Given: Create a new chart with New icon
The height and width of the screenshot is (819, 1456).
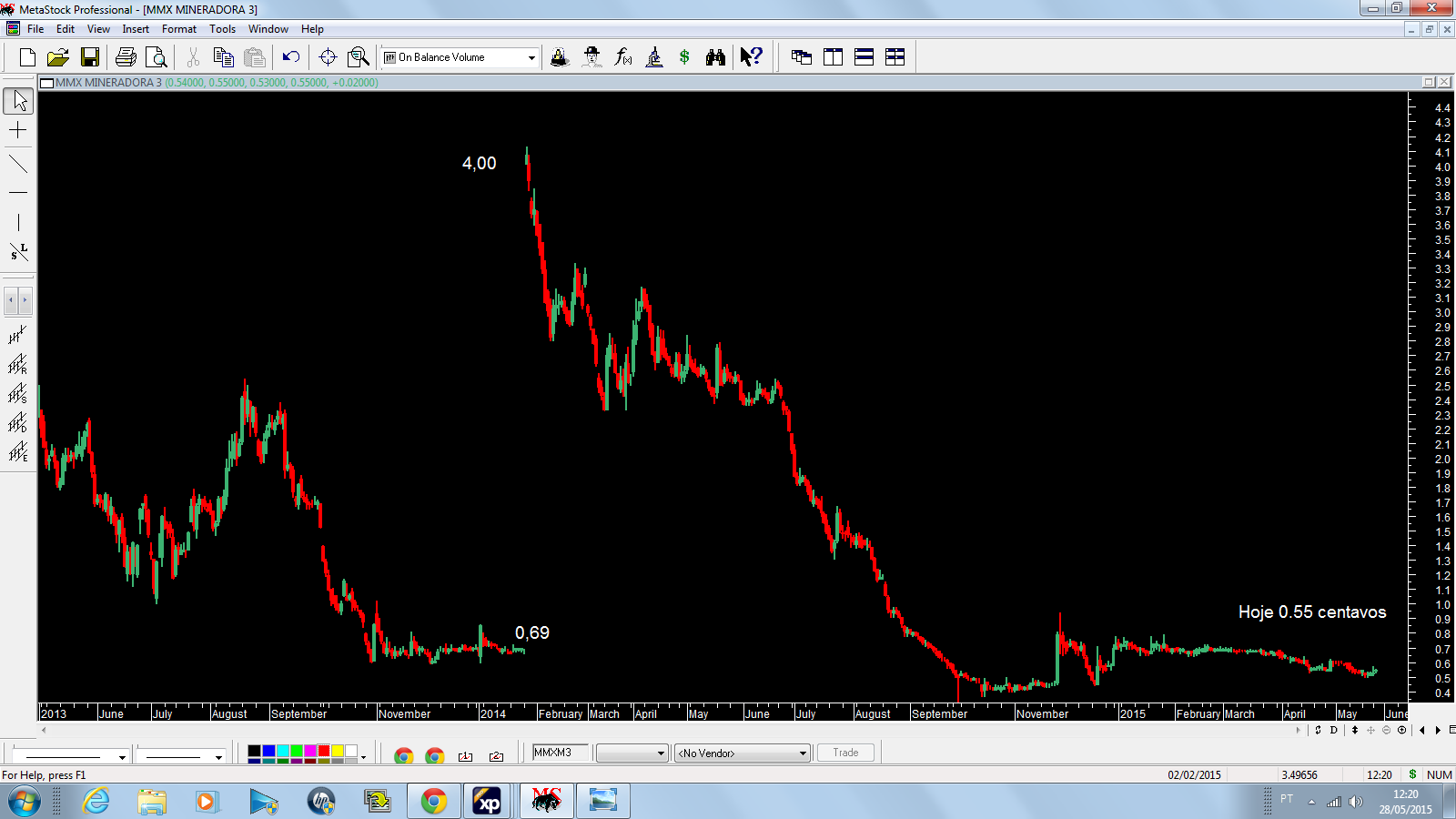Looking at the screenshot, I should [x=27, y=57].
